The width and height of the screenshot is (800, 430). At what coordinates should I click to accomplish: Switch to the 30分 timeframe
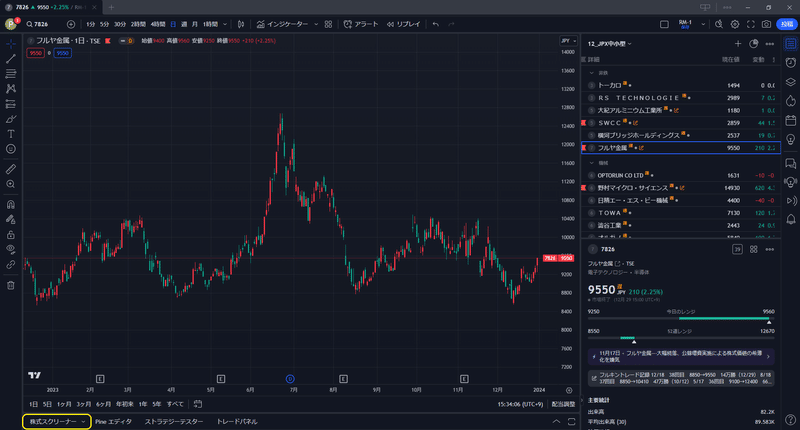(x=120, y=24)
